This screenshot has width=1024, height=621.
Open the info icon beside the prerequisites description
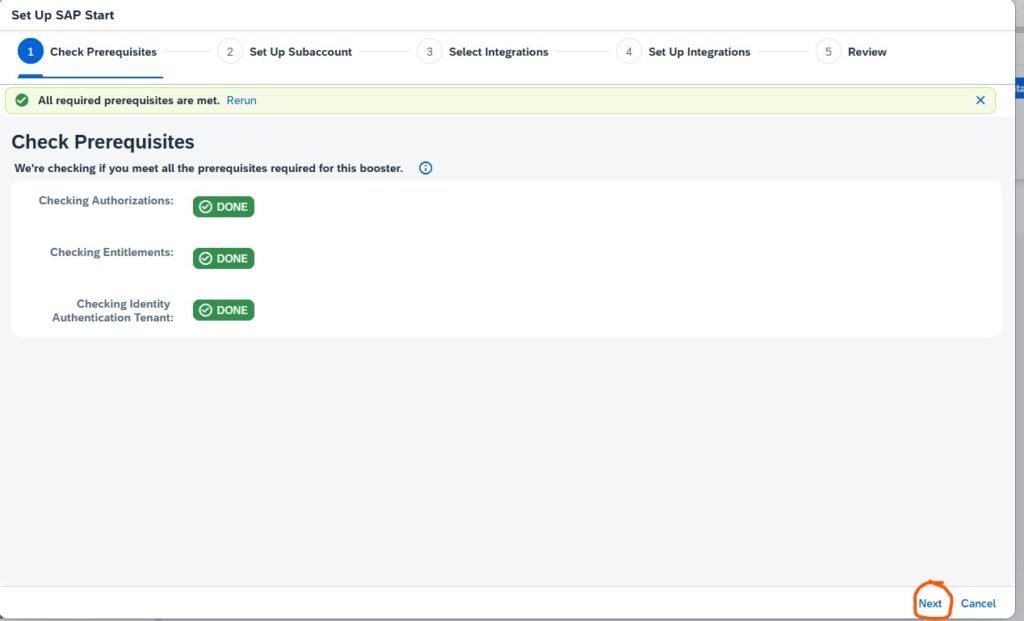pyautogui.click(x=425, y=168)
